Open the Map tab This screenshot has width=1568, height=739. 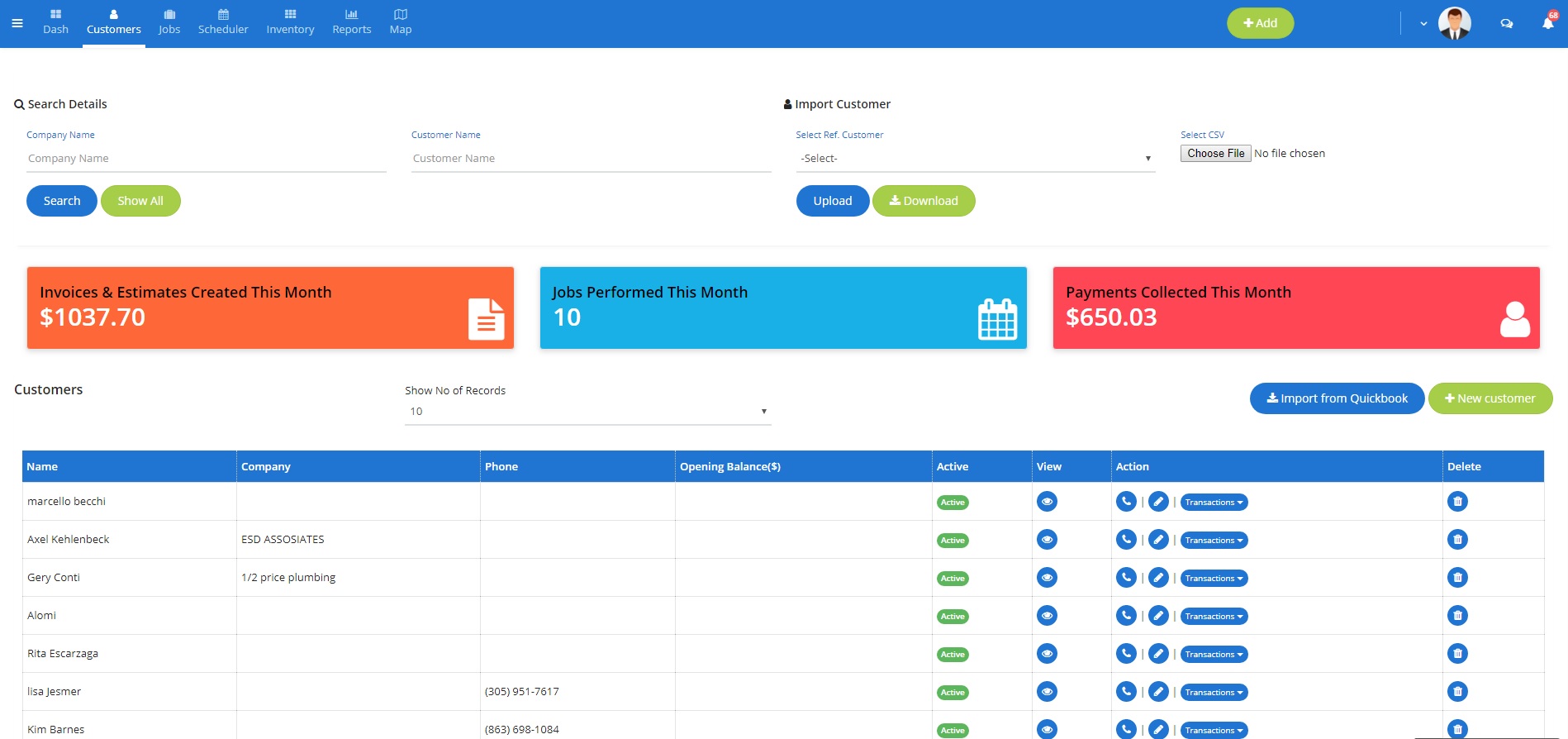[401, 23]
